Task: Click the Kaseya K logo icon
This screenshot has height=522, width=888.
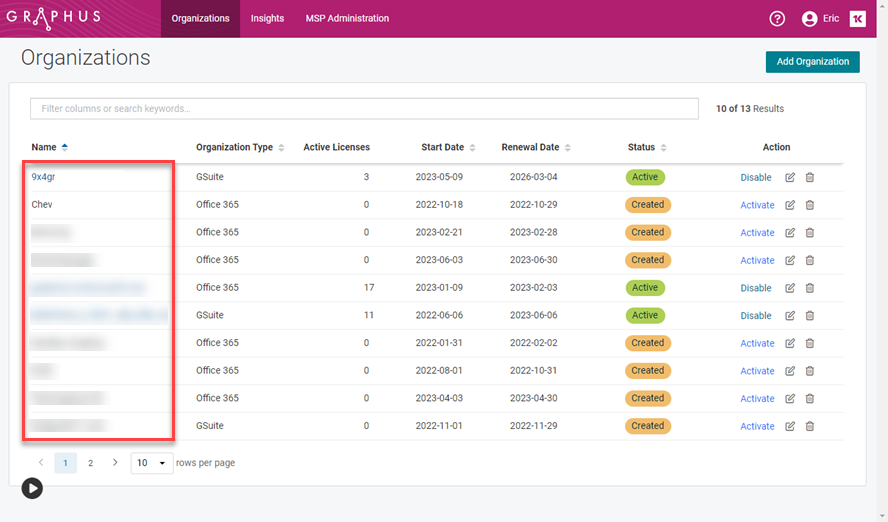Action: pos(857,19)
